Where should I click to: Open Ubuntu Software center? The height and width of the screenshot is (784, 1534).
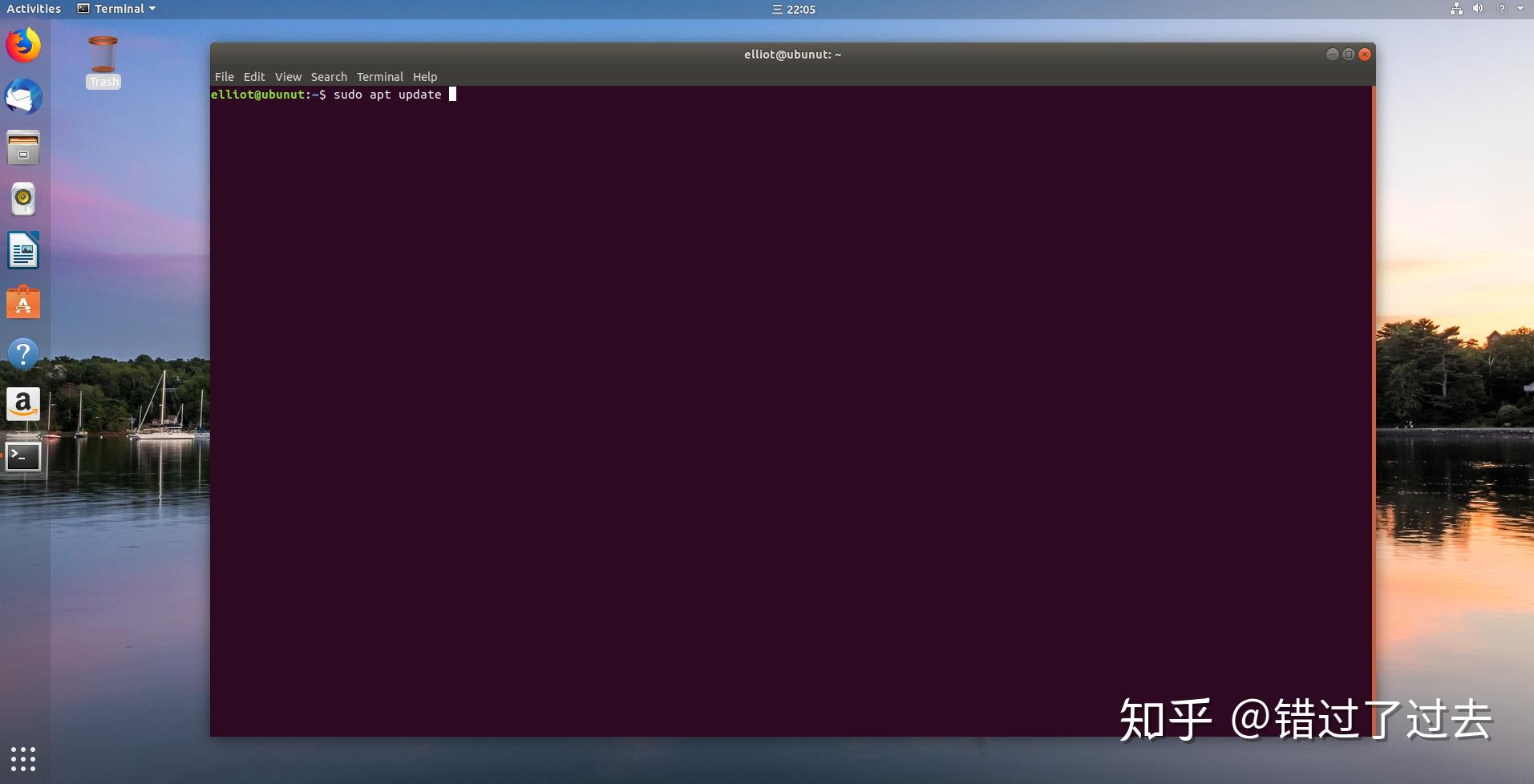22,302
